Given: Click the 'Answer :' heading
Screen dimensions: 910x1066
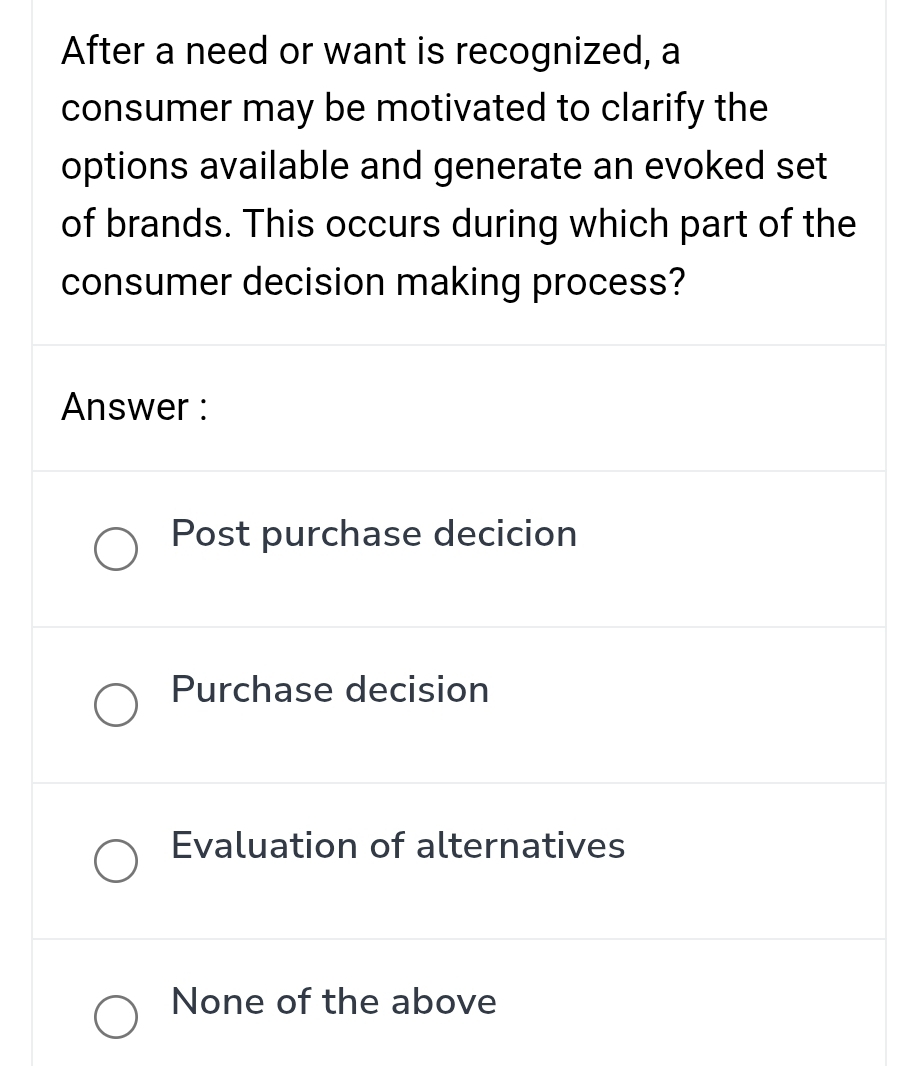Looking at the screenshot, I should click(134, 407).
